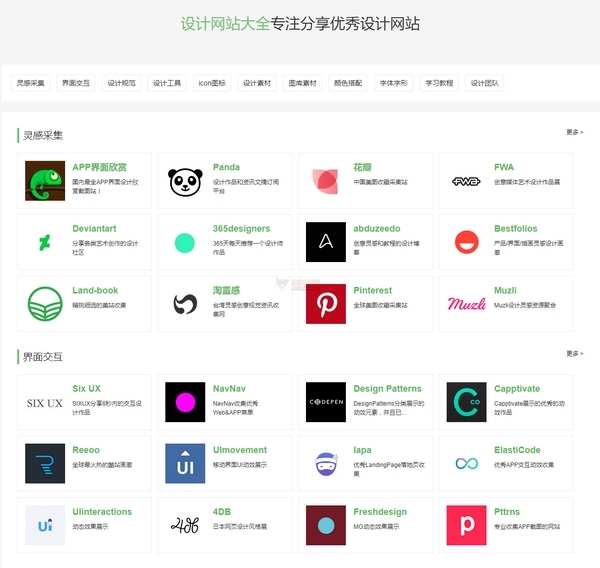The height and width of the screenshot is (568, 600).
Task: Select the 设计工具 category tab
Action: pyautogui.click(x=167, y=83)
